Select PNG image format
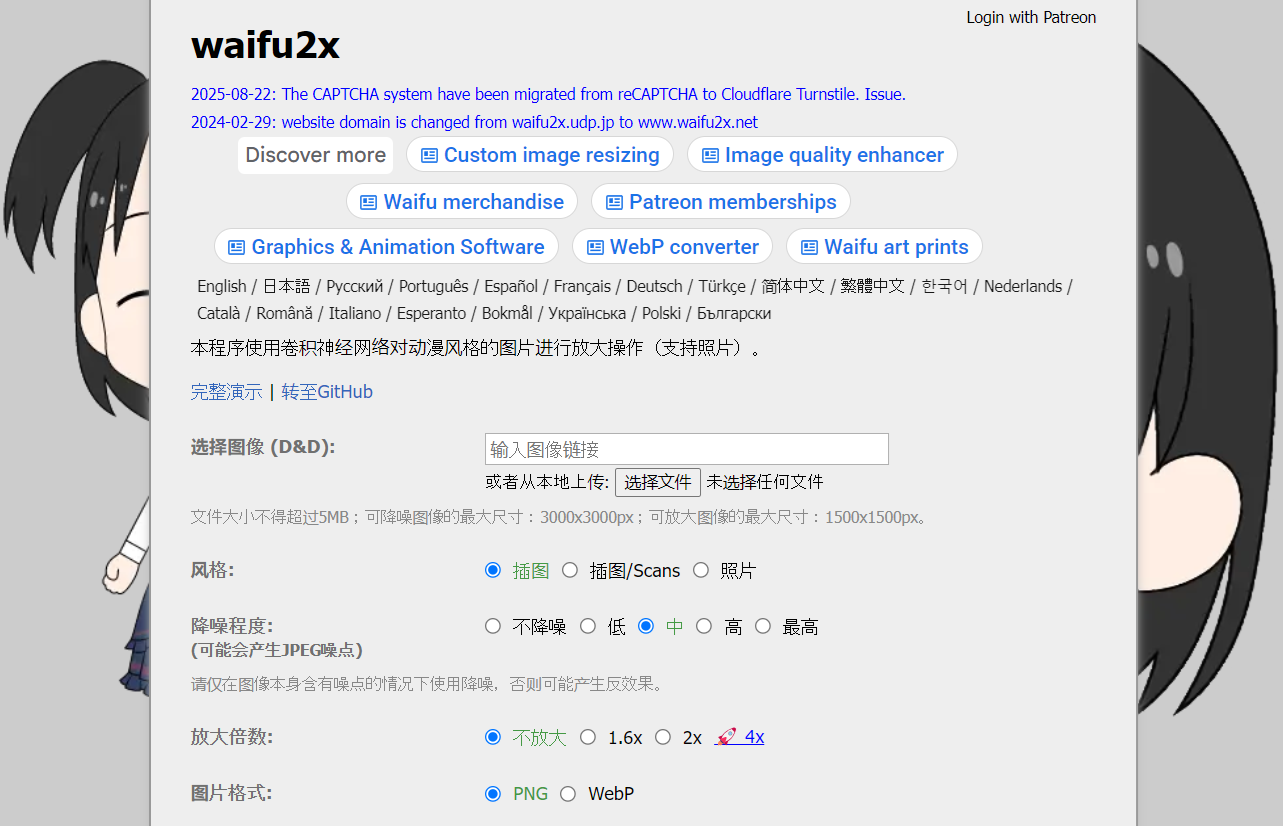This screenshot has width=1283, height=826. click(492, 794)
